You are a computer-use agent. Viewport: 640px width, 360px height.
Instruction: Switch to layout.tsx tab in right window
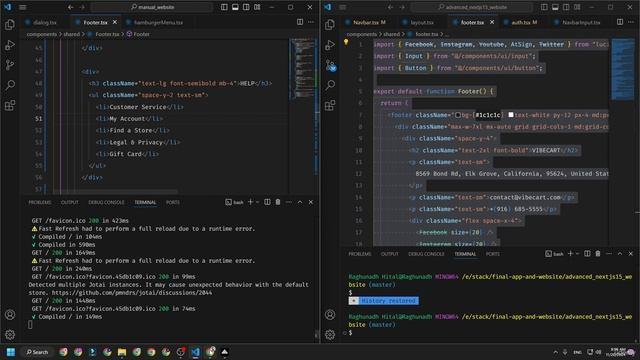422,22
